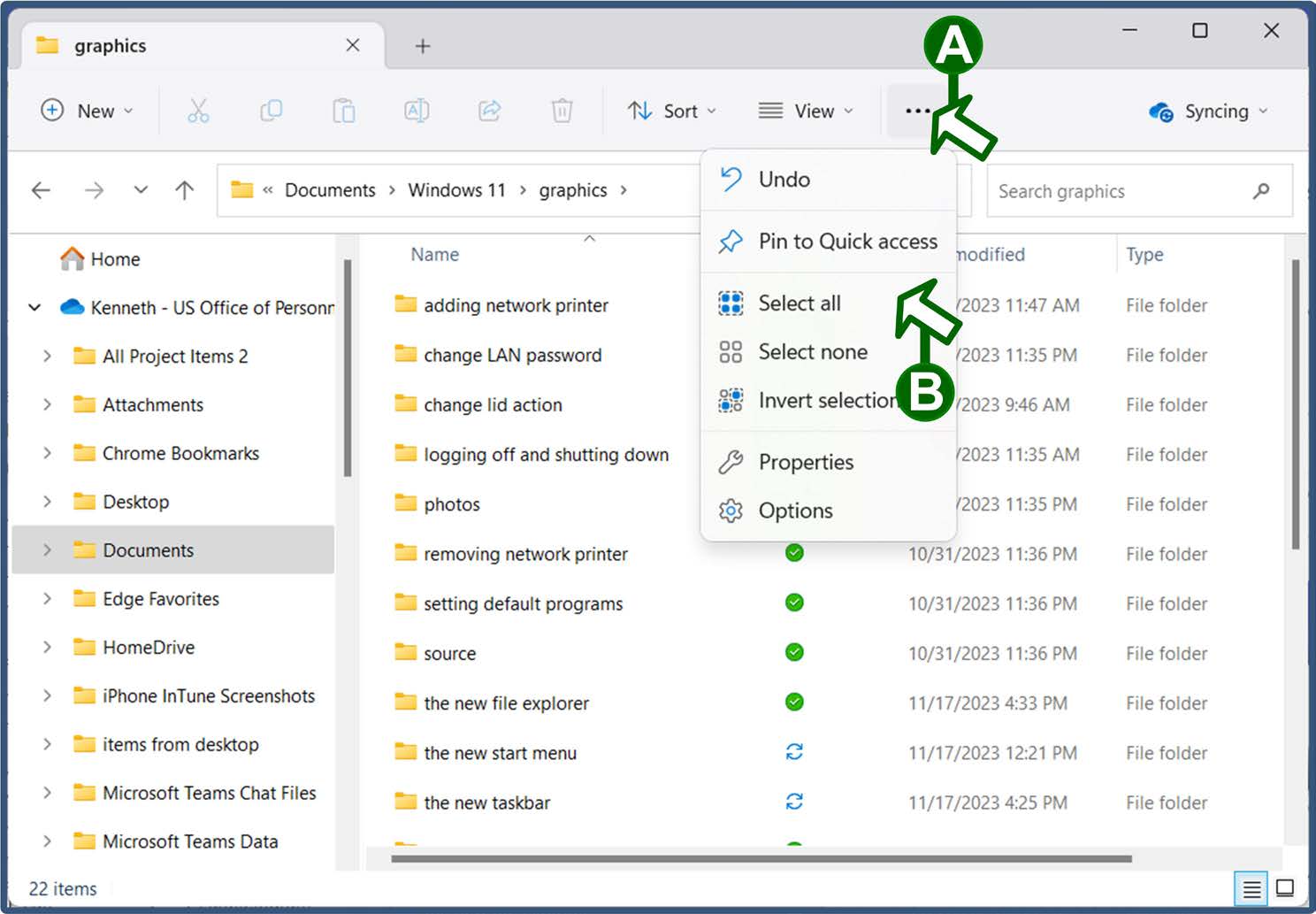Choose Invert selection from the menu
Screen dimensions: 1316x914
point(828,401)
